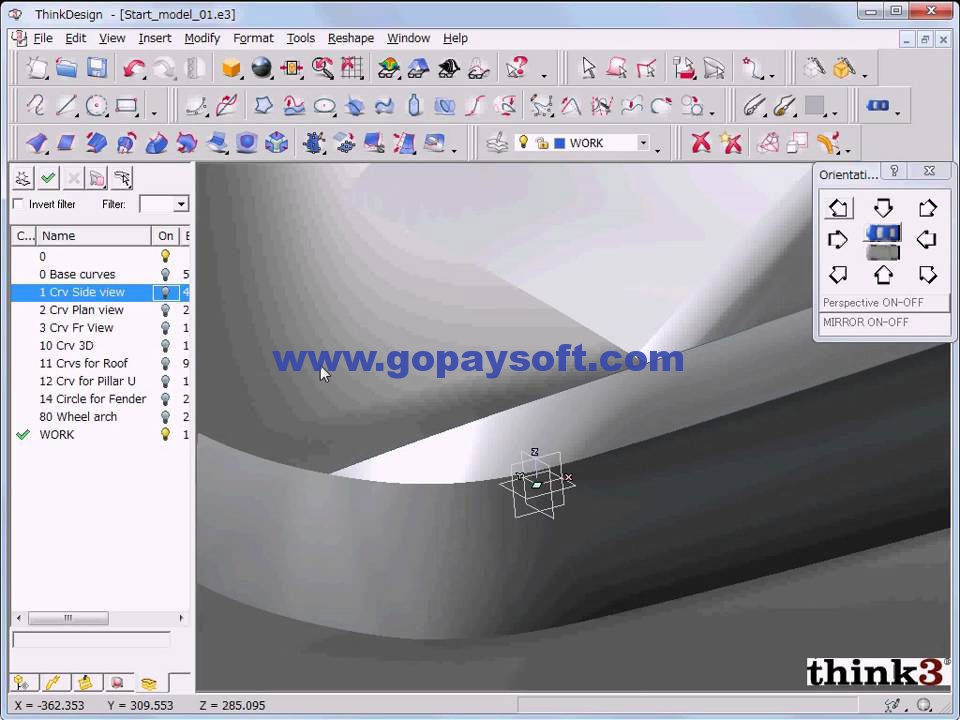Select the orange solid cube icon
Image resolution: width=960 pixels, height=720 pixels.
231,67
